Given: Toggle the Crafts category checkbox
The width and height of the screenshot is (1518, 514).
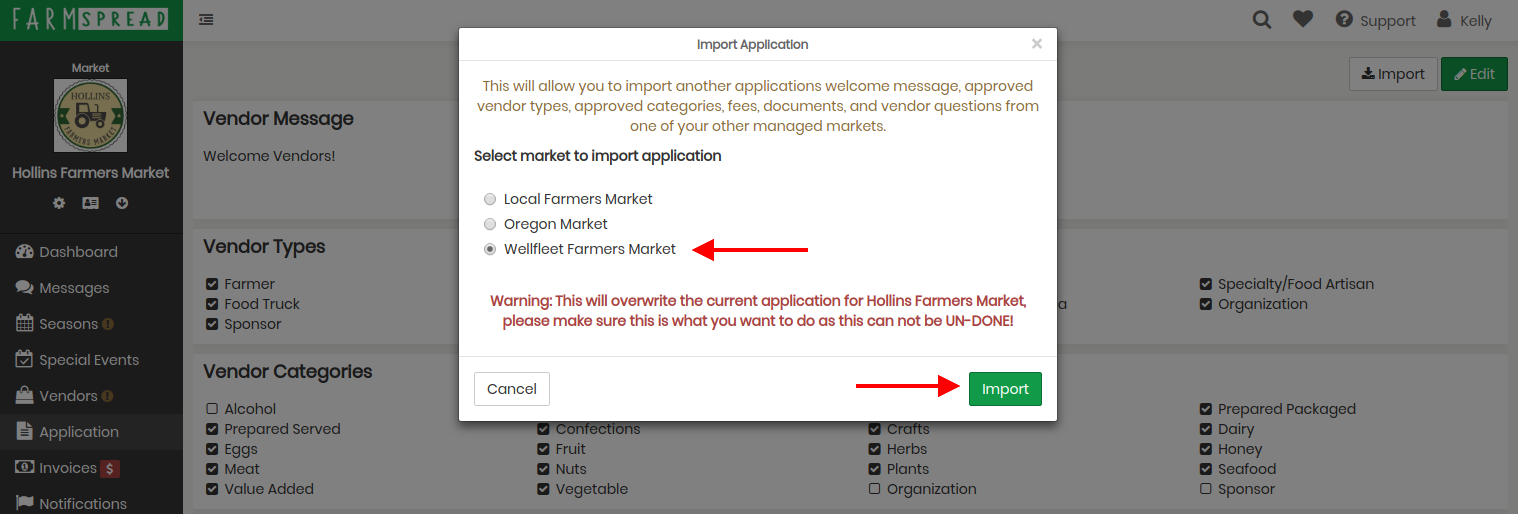Looking at the screenshot, I should (875, 429).
